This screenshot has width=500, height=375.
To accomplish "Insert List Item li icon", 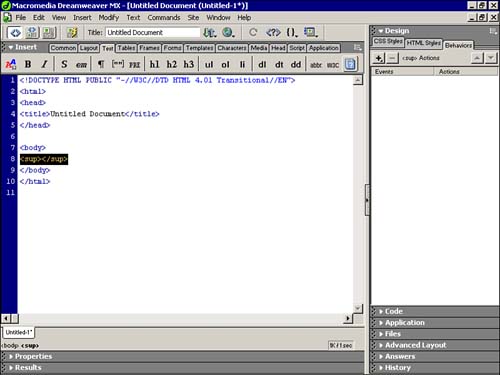I will pos(242,65).
